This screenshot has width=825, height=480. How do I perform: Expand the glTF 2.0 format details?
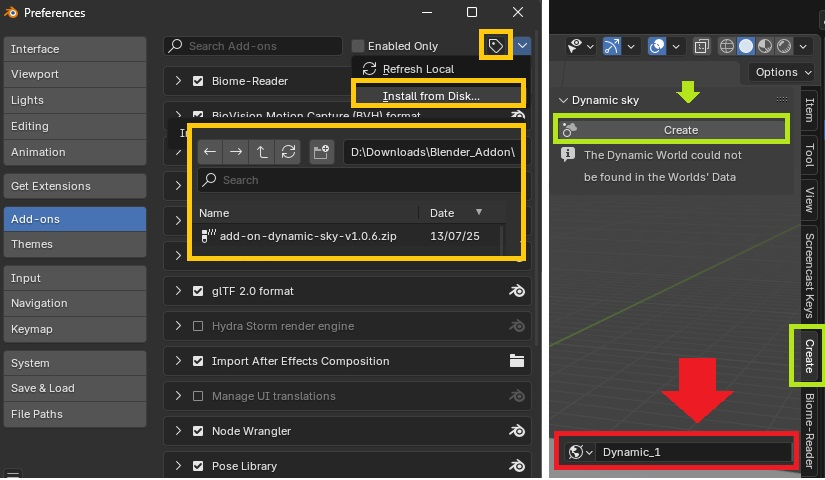point(178,291)
